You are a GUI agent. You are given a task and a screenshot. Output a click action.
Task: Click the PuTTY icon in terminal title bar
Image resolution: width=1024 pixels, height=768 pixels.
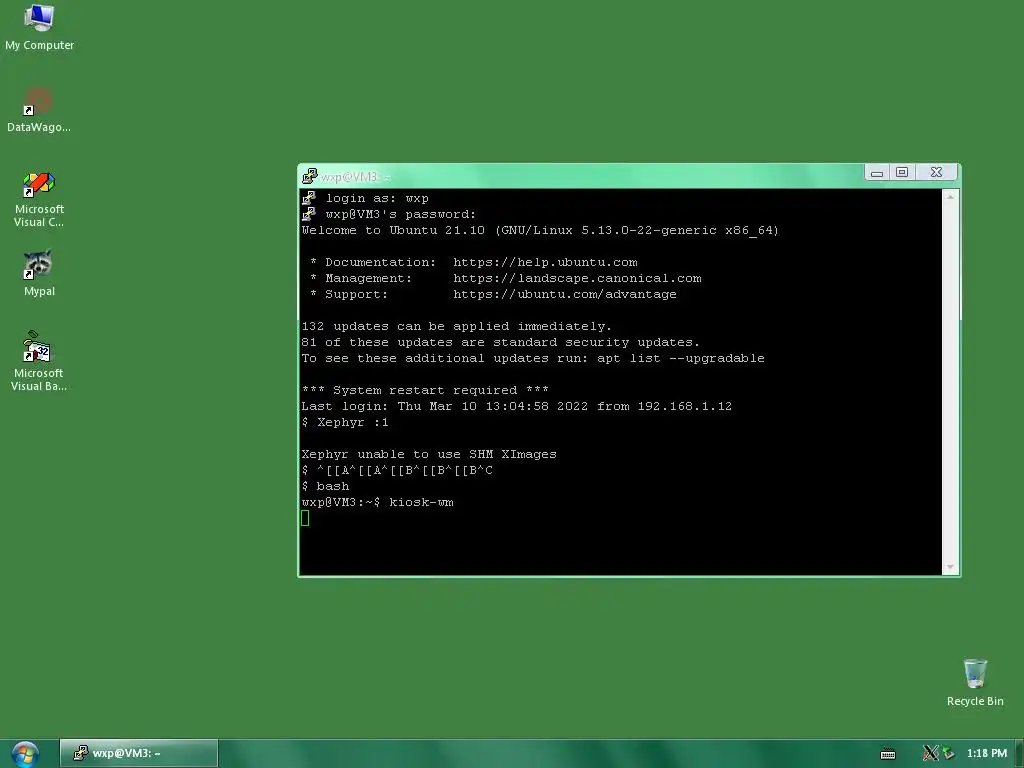310,176
